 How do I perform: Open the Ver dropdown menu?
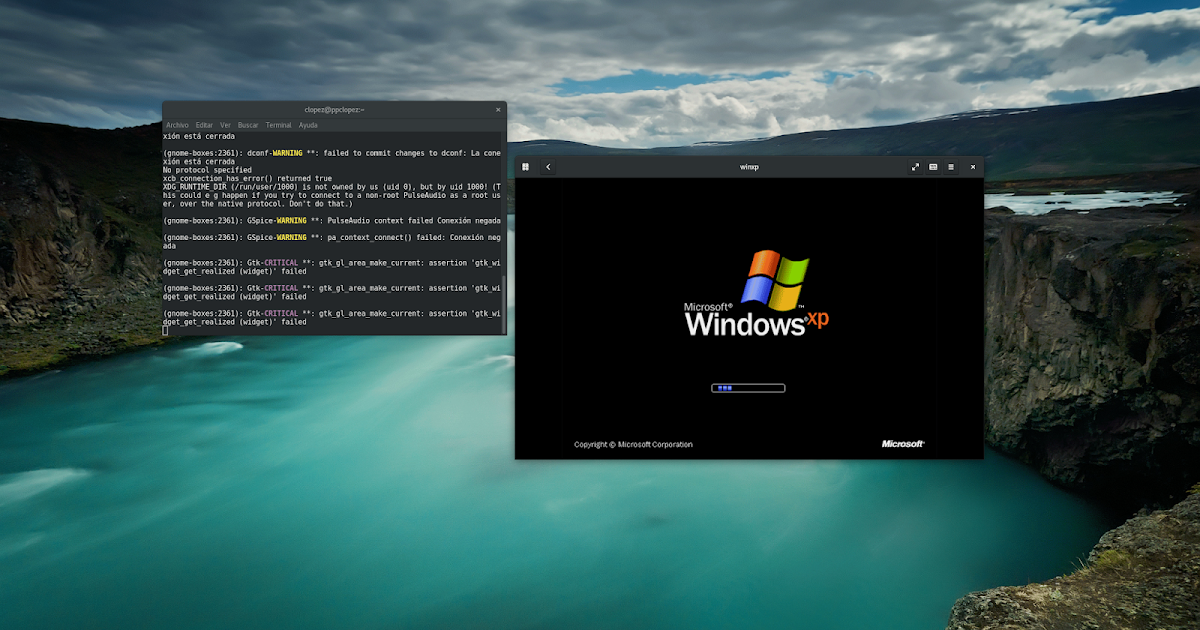(x=226, y=124)
